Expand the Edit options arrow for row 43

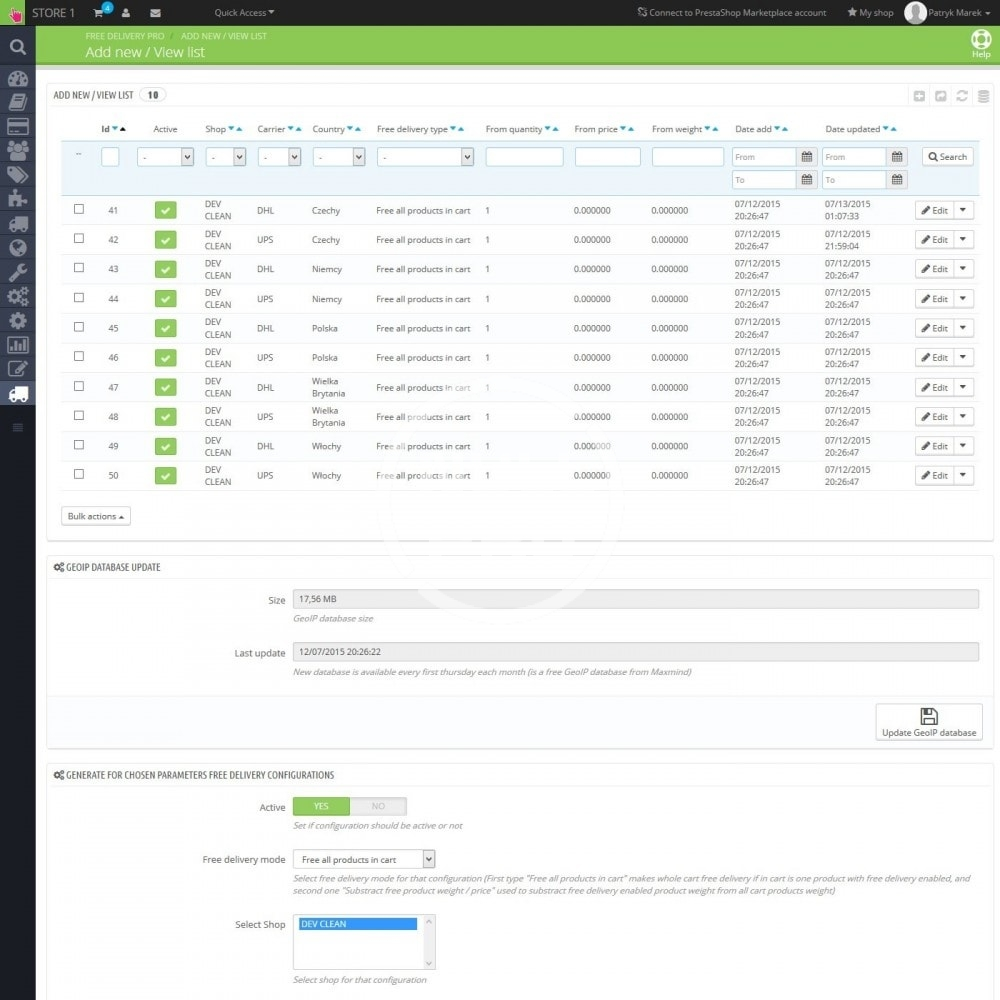pyautogui.click(x=963, y=269)
